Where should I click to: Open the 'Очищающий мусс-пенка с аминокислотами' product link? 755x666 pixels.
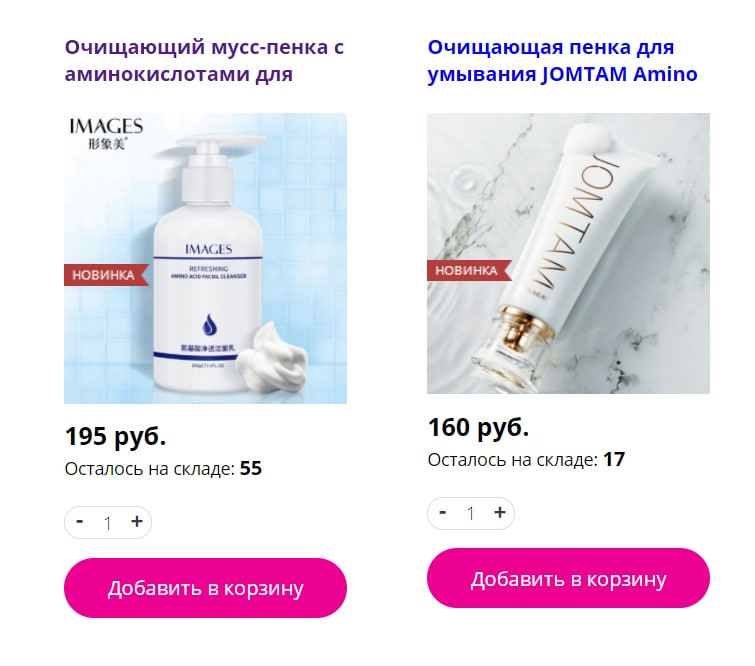click(x=205, y=61)
